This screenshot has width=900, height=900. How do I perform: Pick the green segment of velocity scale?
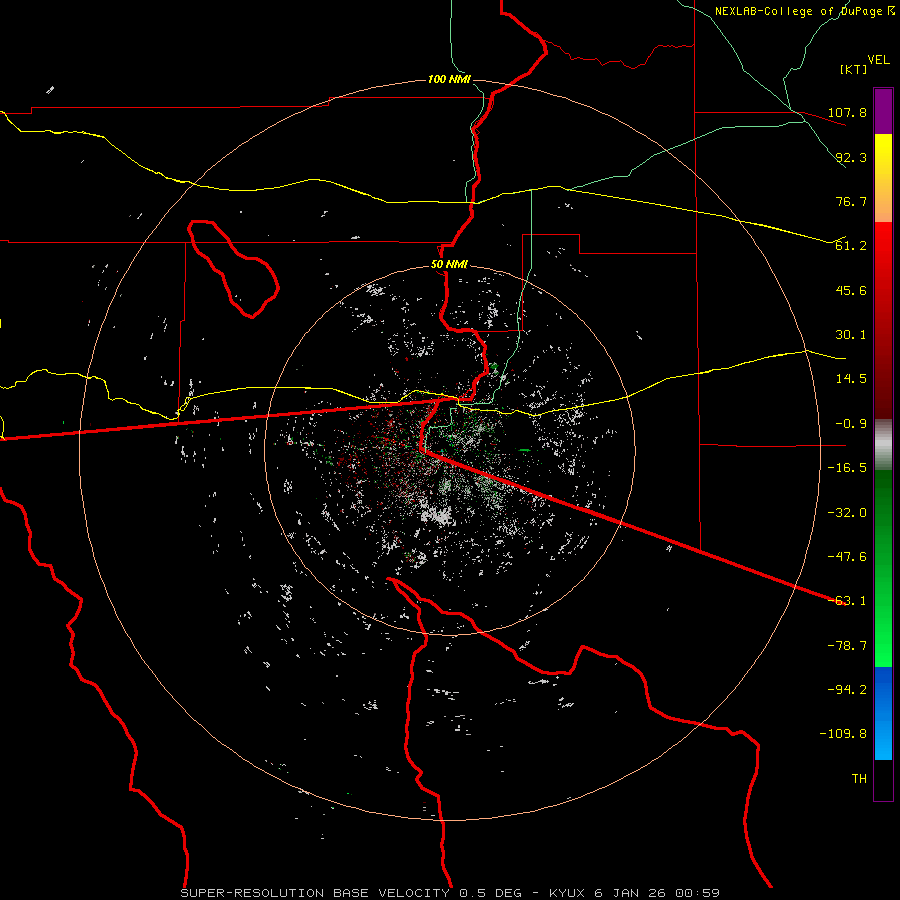tap(883, 568)
